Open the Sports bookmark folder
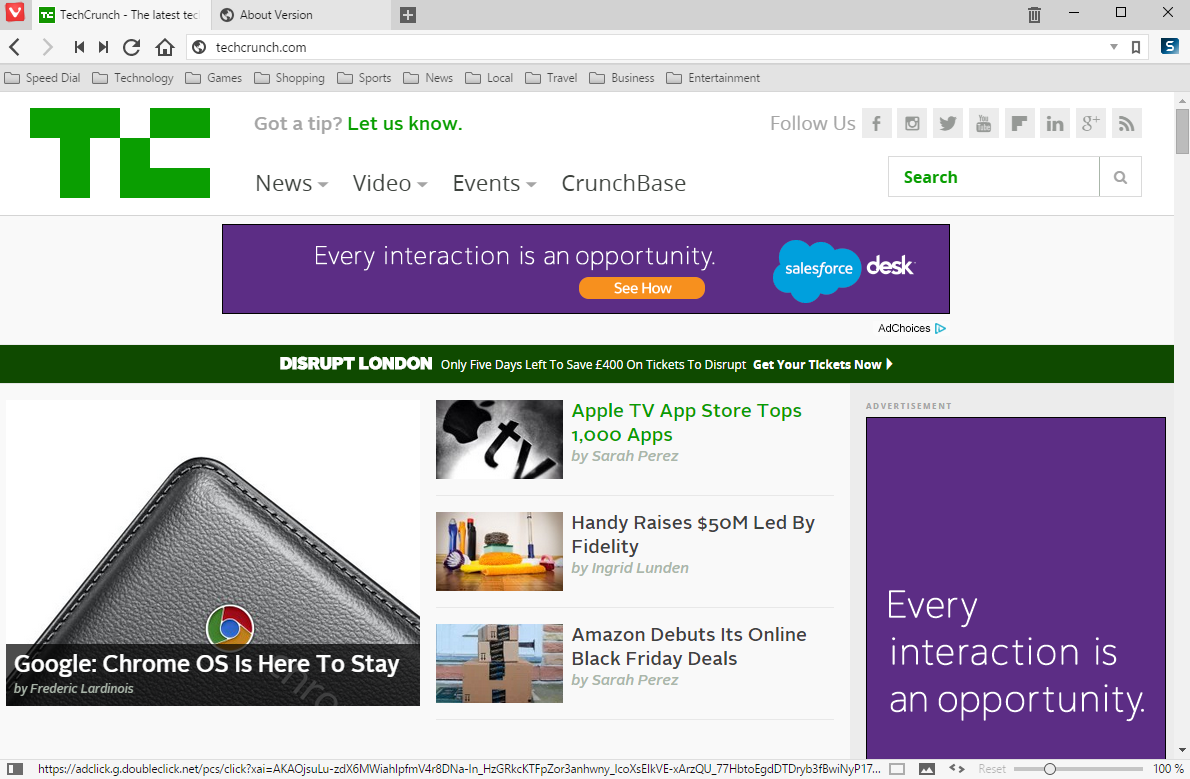The image size is (1190, 779). 364,77
